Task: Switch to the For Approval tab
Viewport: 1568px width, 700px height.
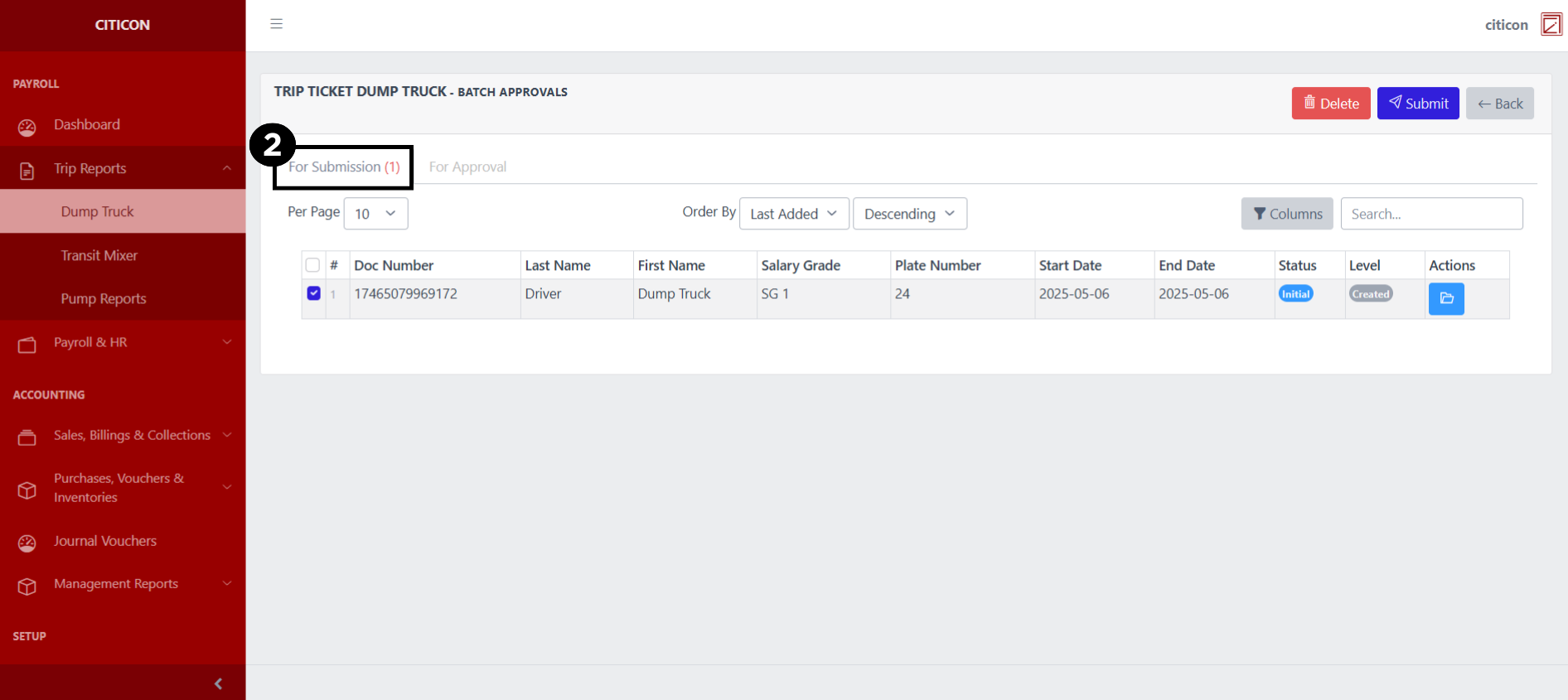Action: click(467, 167)
